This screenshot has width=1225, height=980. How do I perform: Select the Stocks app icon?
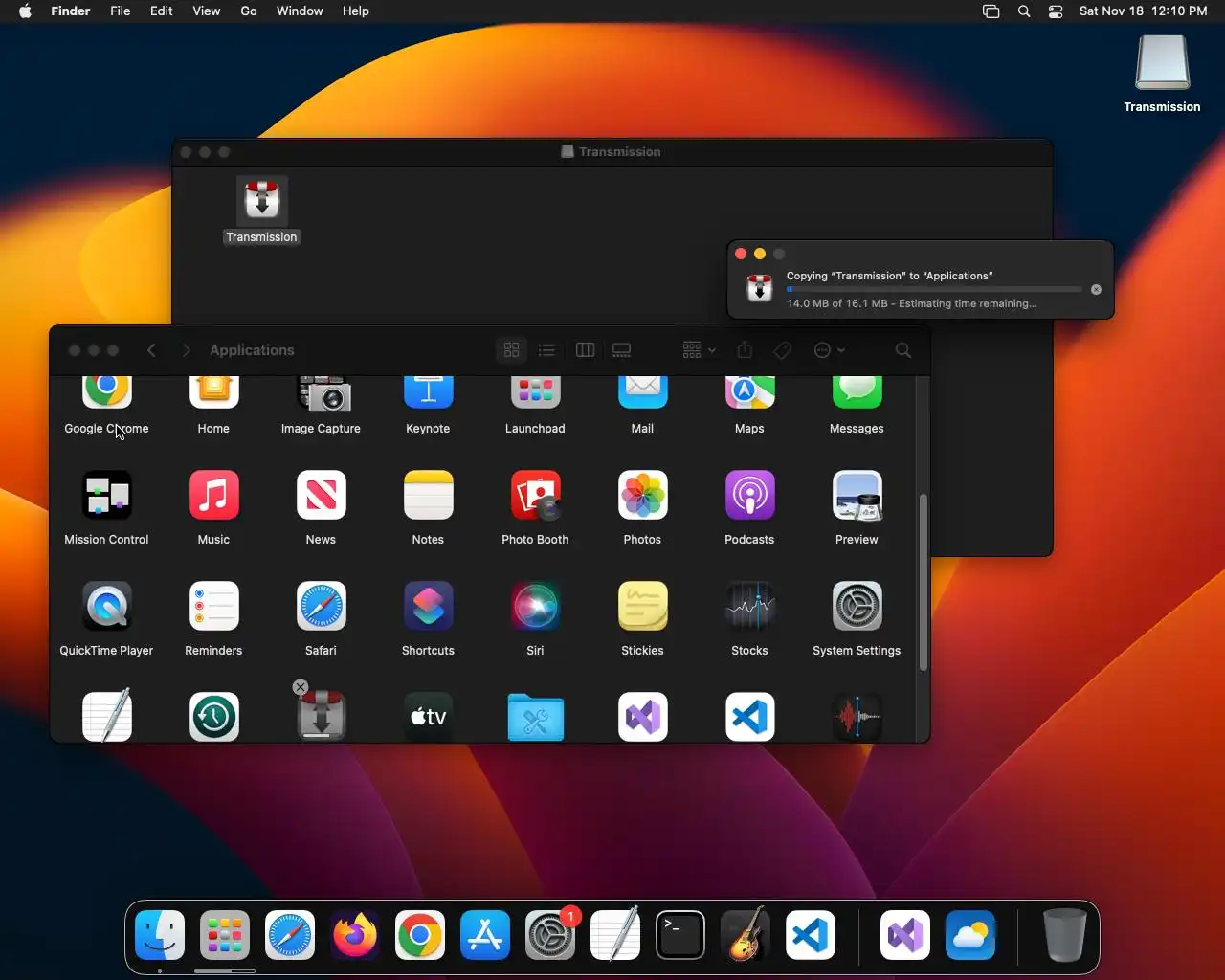coord(749,607)
